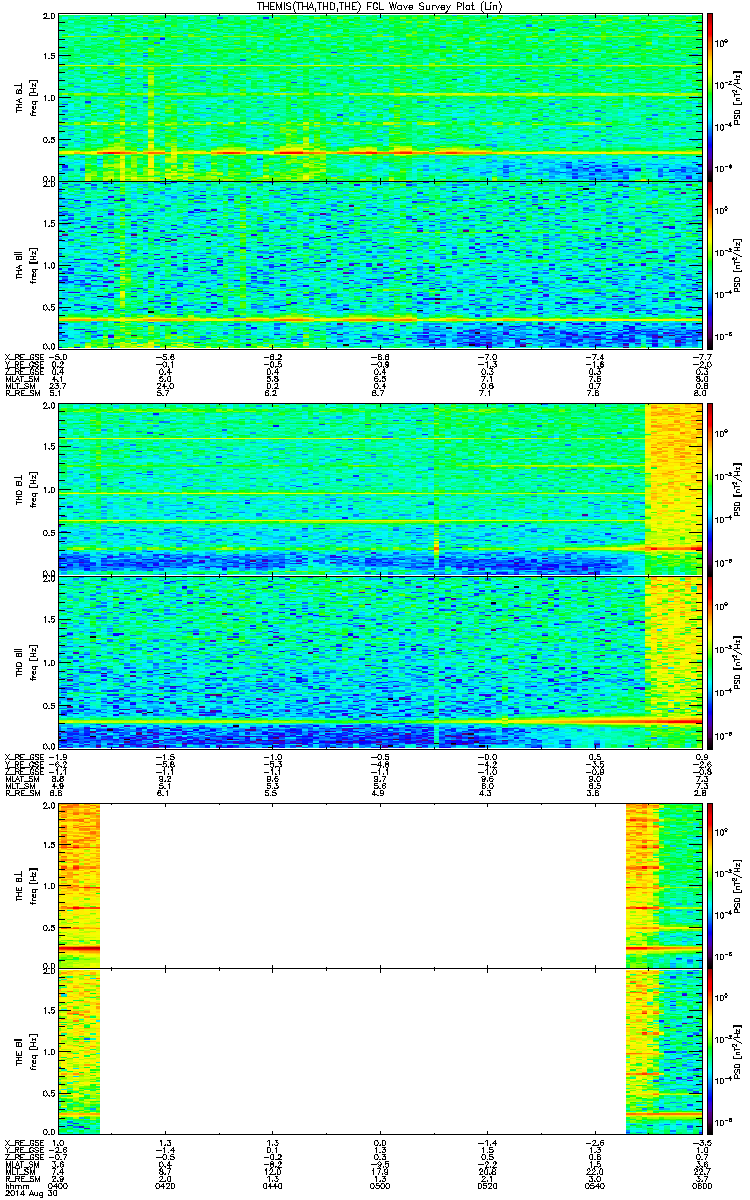Click the 'PSD [nT²/Hz]' label of the bottom panel

(x=736, y=1052)
